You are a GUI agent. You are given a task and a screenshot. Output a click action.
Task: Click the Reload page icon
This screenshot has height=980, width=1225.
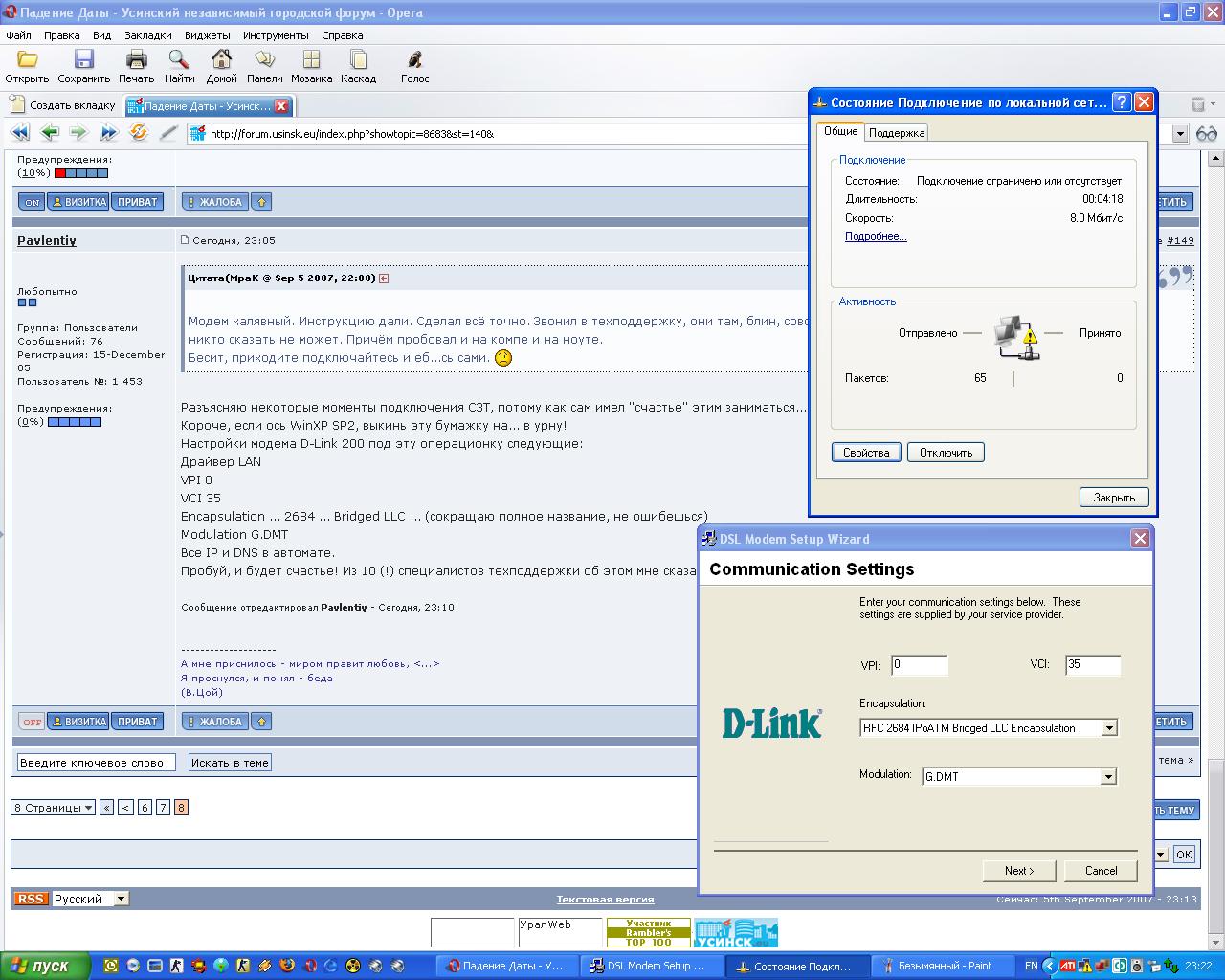tap(139, 133)
